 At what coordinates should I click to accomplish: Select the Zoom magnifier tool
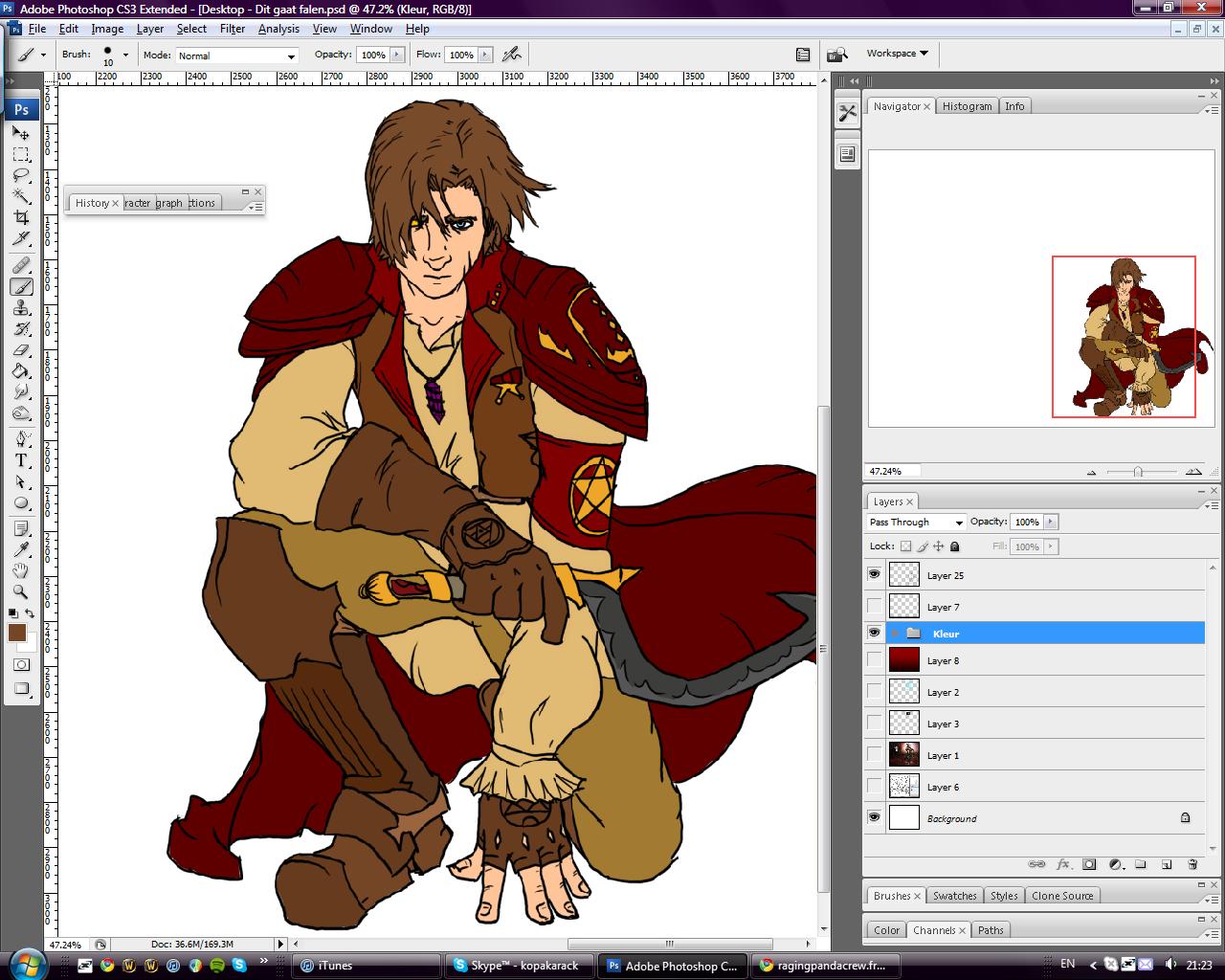click(21, 592)
